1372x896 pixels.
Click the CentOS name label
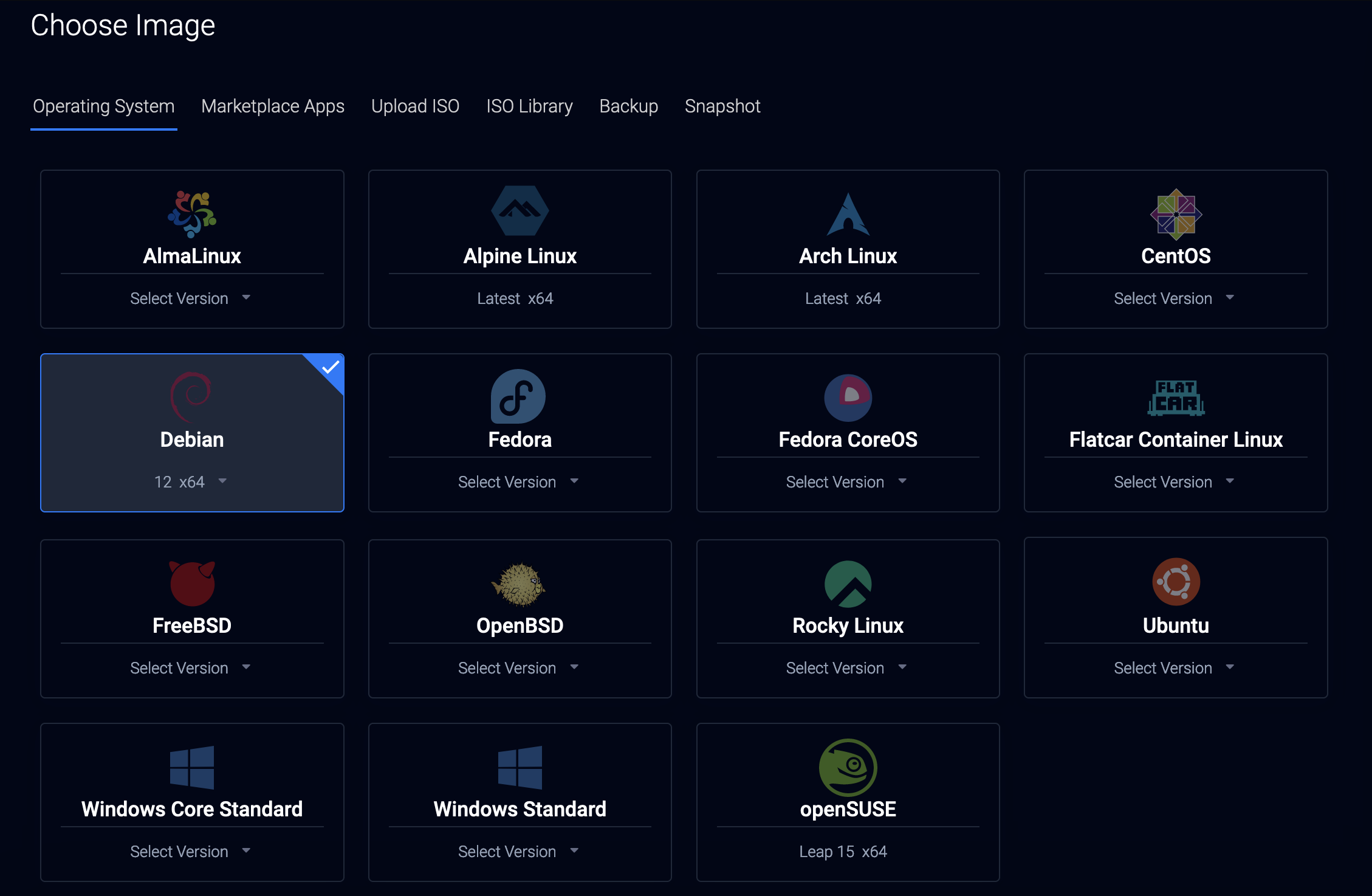click(1176, 256)
